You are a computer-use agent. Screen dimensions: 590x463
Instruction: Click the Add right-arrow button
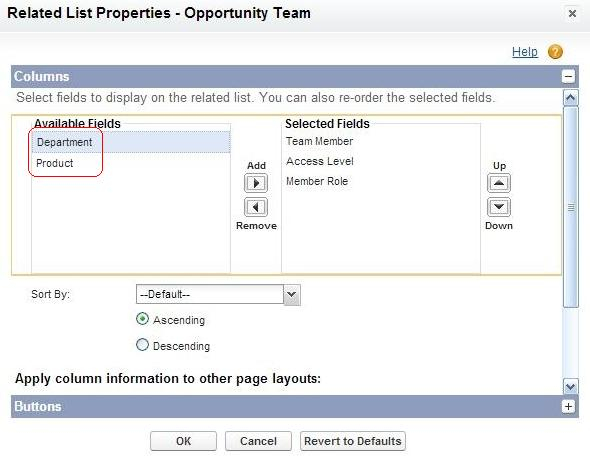pos(256,183)
